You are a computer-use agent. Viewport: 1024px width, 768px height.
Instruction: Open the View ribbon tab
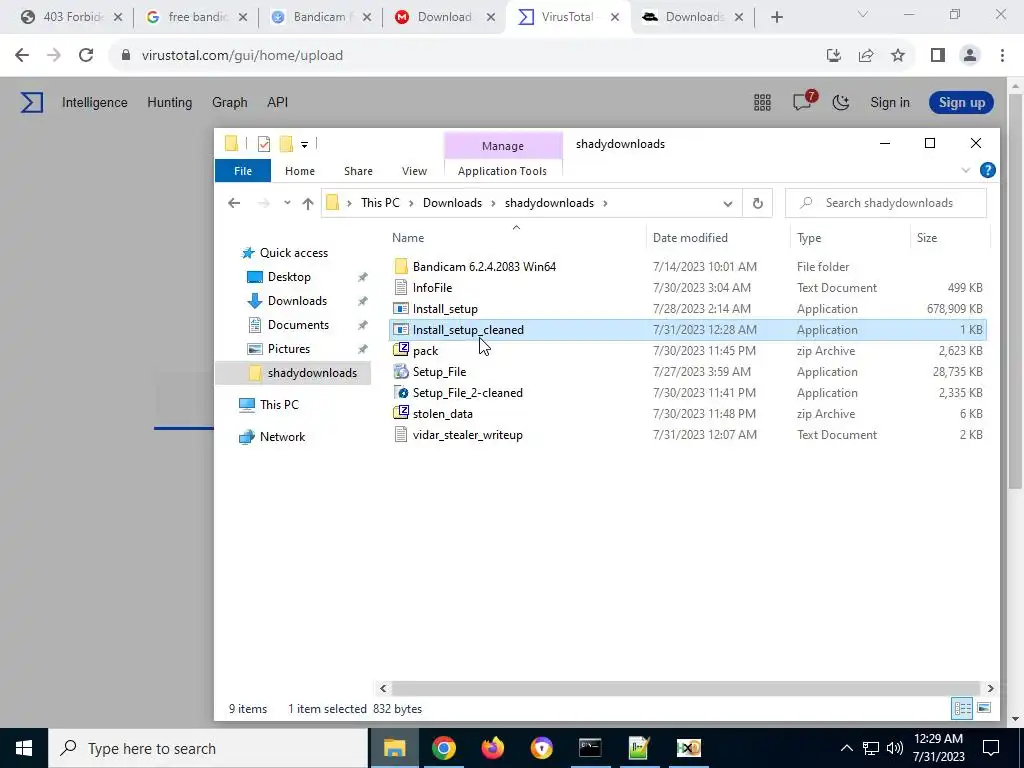point(414,170)
